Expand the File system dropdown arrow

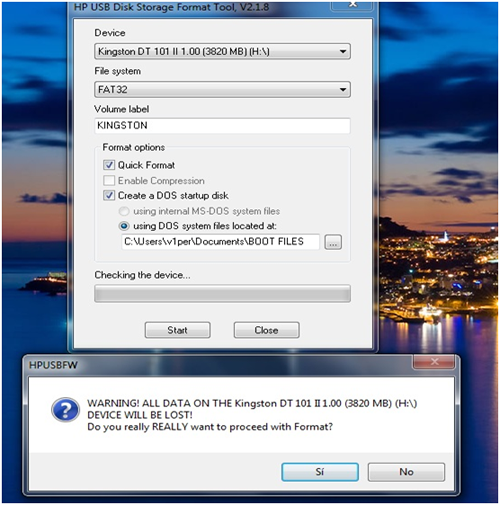(x=342, y=90)
